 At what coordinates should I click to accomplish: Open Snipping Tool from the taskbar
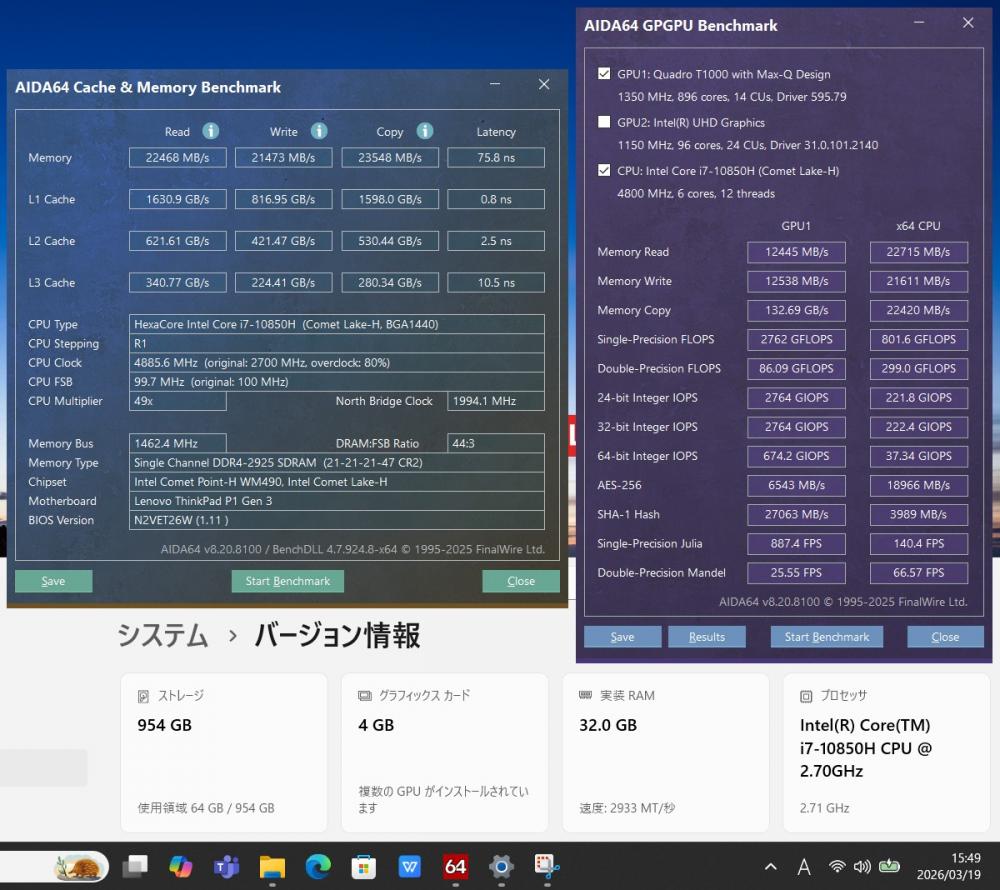(546, 866)
